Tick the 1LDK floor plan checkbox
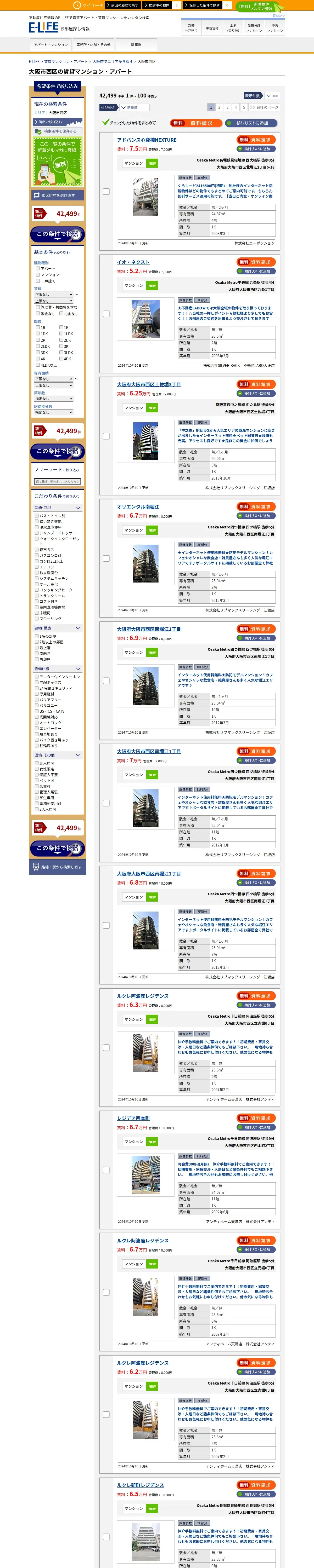The height and width of the screenshot is (1568, 314). 61,333
